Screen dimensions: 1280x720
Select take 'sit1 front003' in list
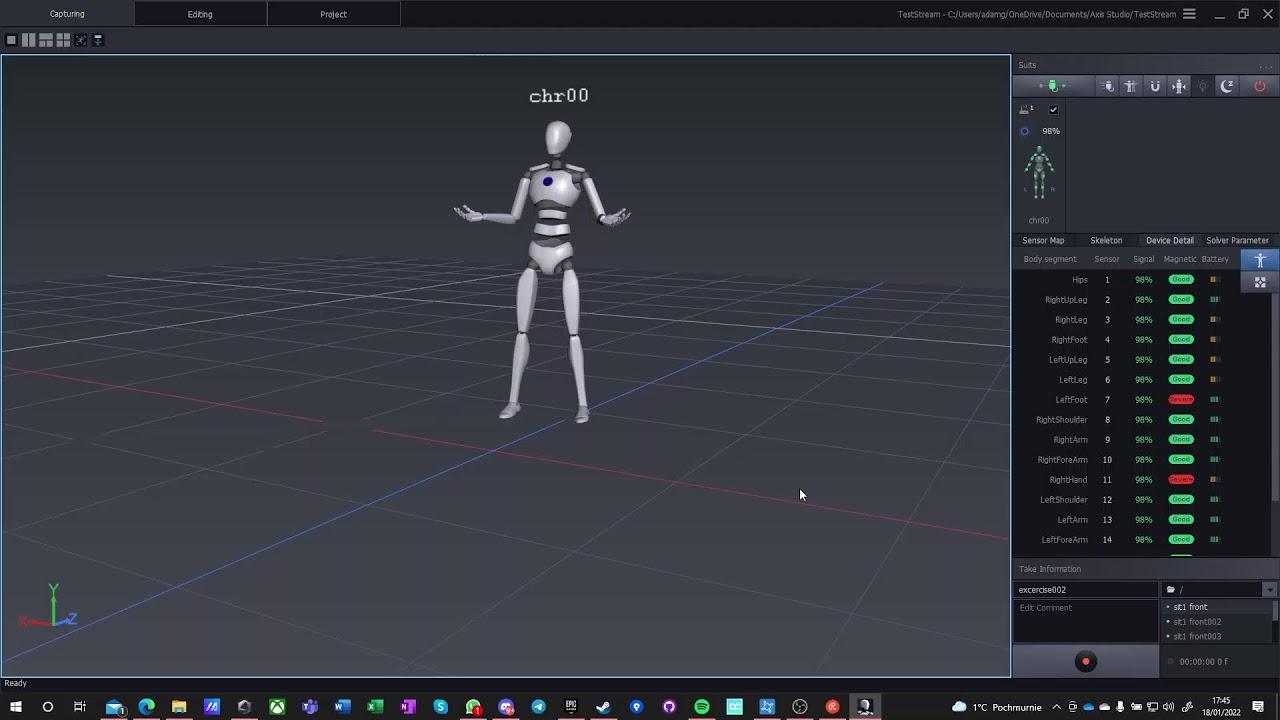tap(1218, 637)
